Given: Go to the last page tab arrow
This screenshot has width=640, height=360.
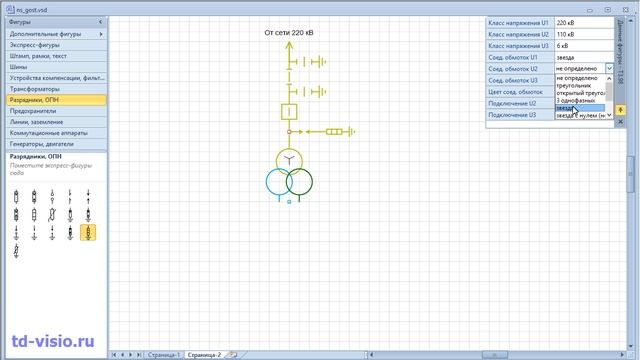Looking at the screenshot, I should pyautogui.click(x=139, y=355).
